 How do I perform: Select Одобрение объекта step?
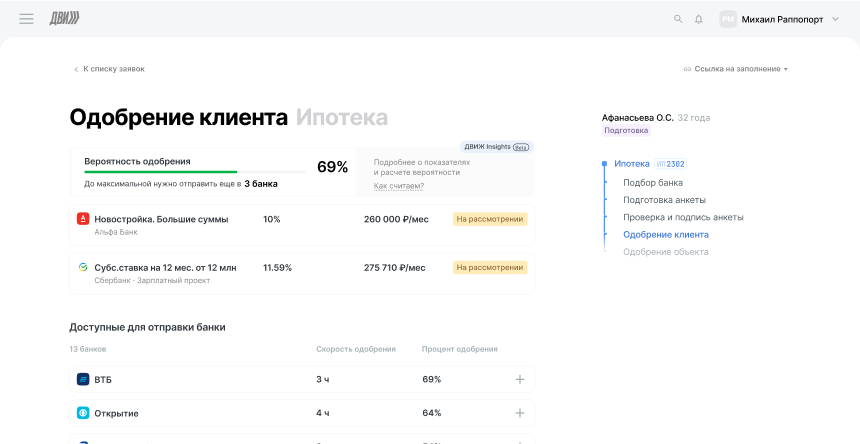(x=665, y=252)
